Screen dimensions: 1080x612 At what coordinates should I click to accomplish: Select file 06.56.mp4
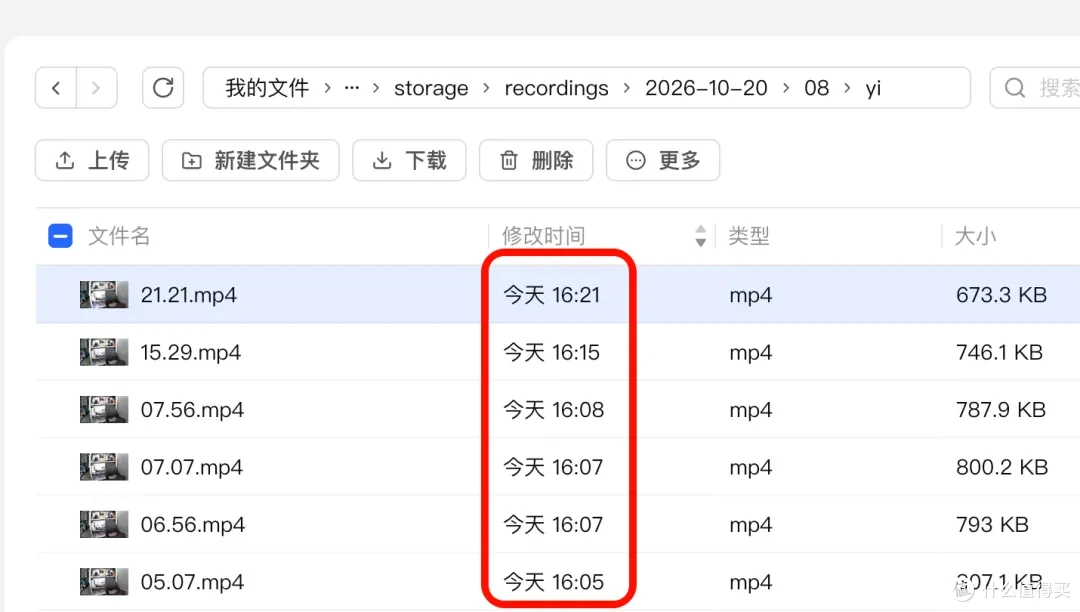coord(193,525)
